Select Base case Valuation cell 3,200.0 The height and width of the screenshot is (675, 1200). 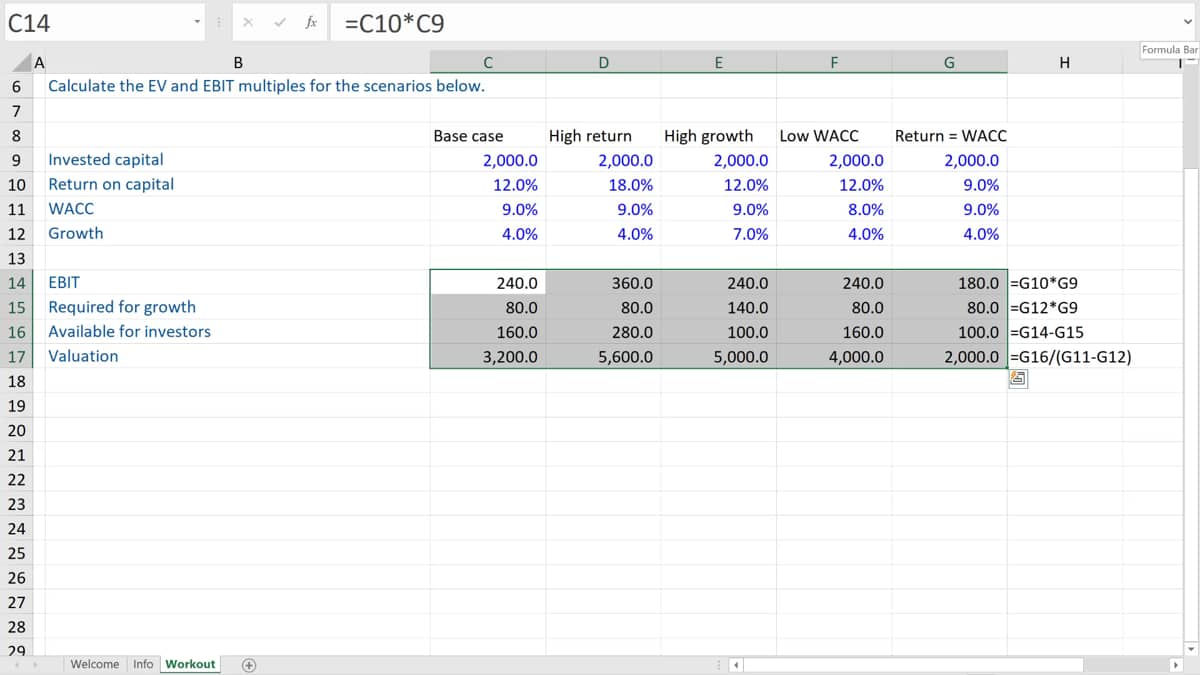coord(488,356)
